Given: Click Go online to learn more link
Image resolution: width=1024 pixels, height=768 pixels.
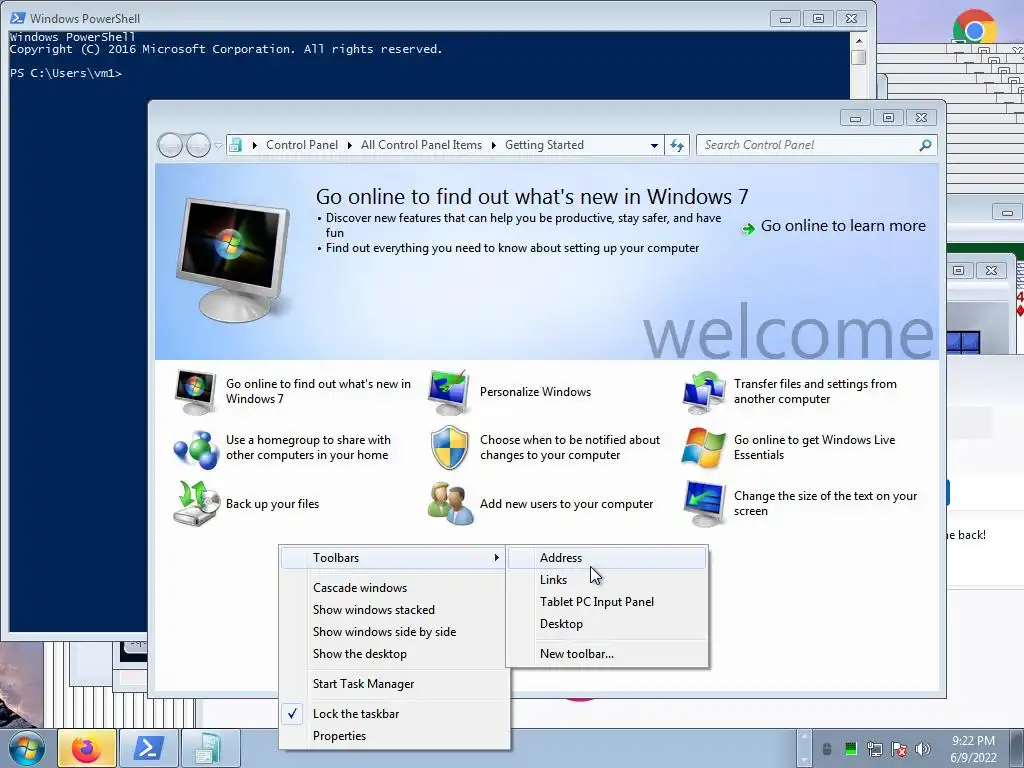Looking at the screenshot, I should pyautogui.click(x=842, y=226).
